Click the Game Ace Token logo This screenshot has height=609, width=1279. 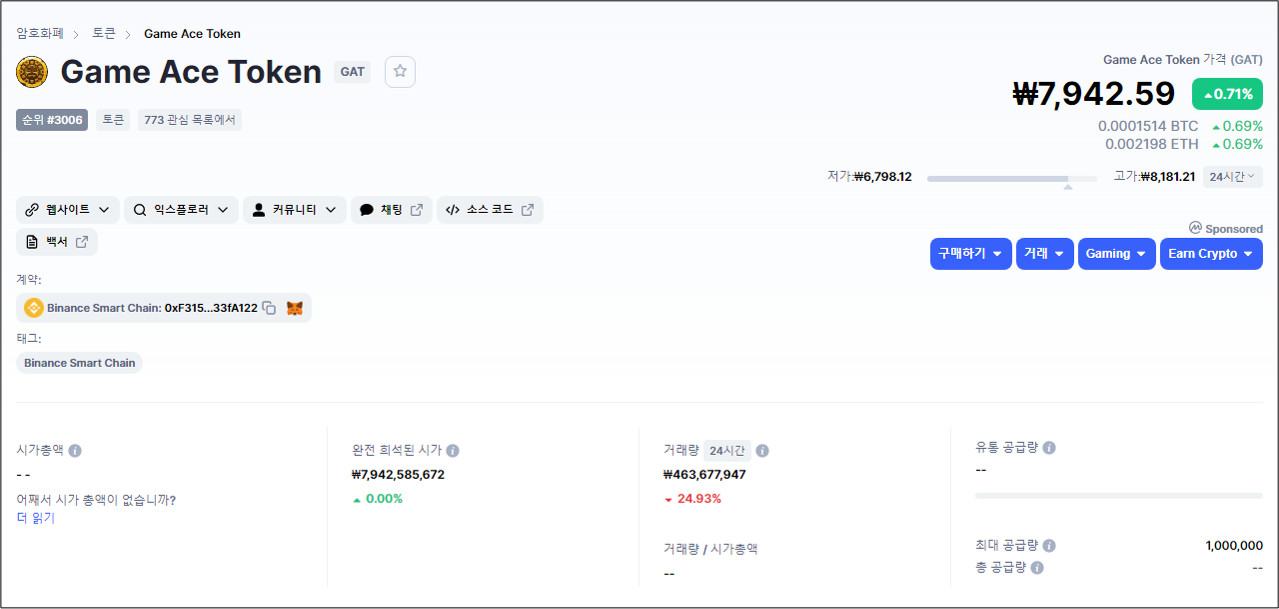coord(33,72)
